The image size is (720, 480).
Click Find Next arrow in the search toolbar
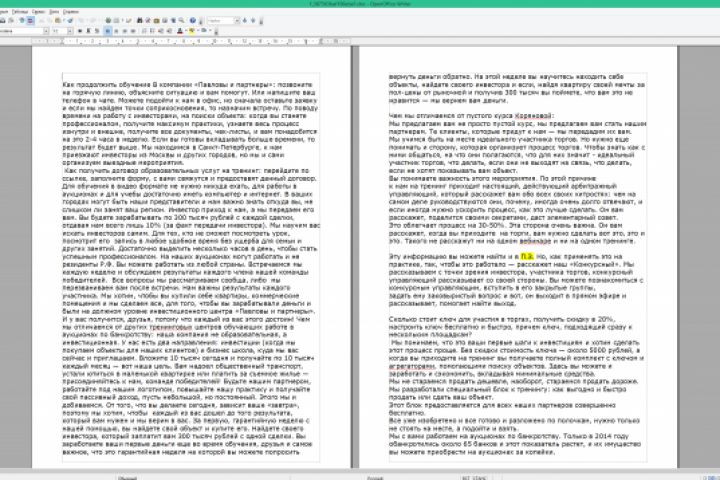(245, 21)
